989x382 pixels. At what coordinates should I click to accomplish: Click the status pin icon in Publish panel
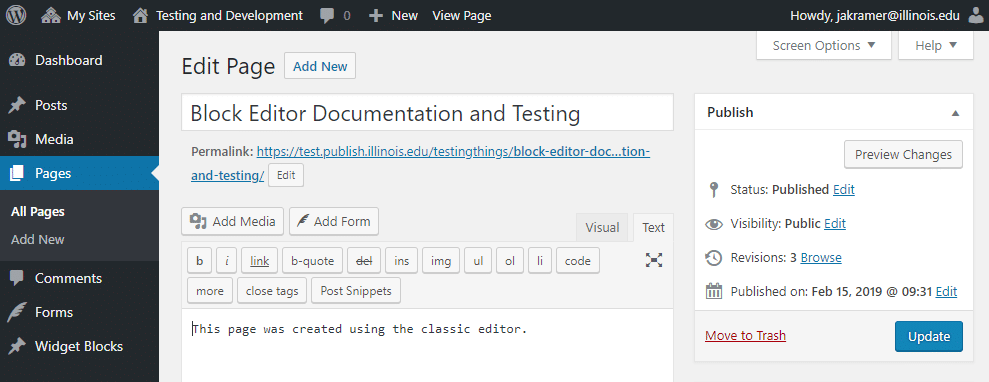(x=713, y=189)
